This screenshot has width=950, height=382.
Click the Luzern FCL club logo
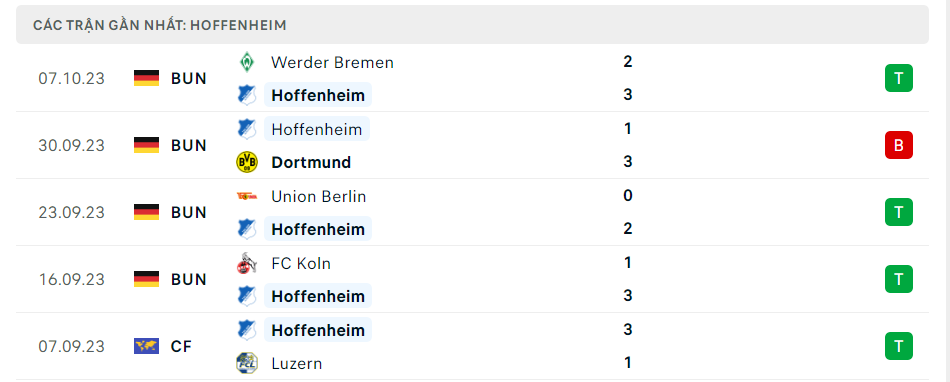pyautogui.click(x=247, y=363)
